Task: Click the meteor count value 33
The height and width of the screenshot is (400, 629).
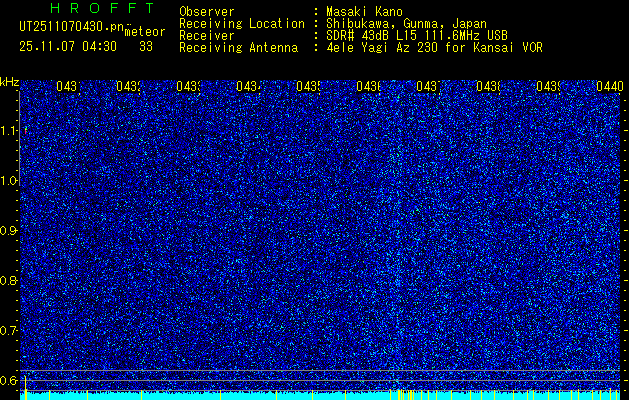Action: [146, 47]
